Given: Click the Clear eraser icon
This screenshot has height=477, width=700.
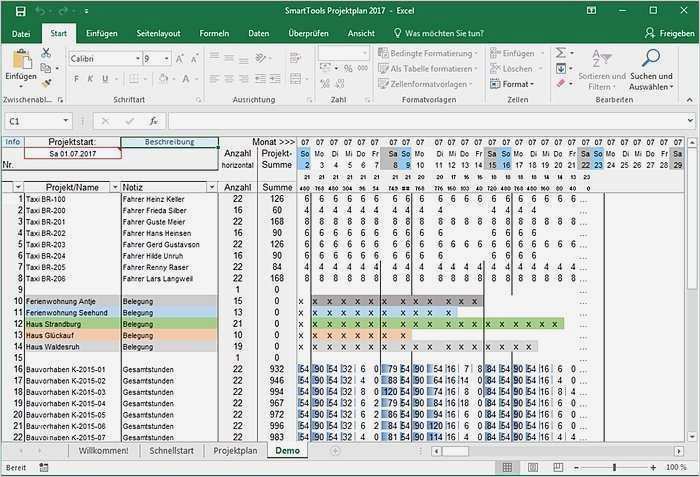Looking at the screenshot, I should pos(561,83).
